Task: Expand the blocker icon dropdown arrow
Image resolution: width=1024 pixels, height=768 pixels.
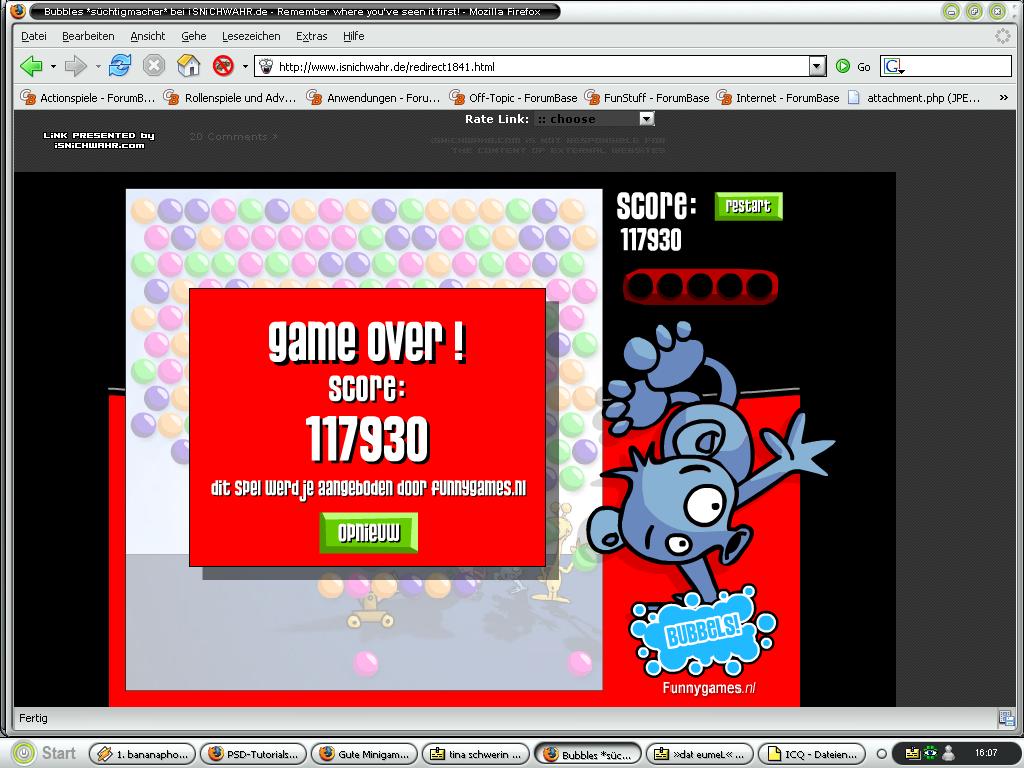Action: point(245,66)
